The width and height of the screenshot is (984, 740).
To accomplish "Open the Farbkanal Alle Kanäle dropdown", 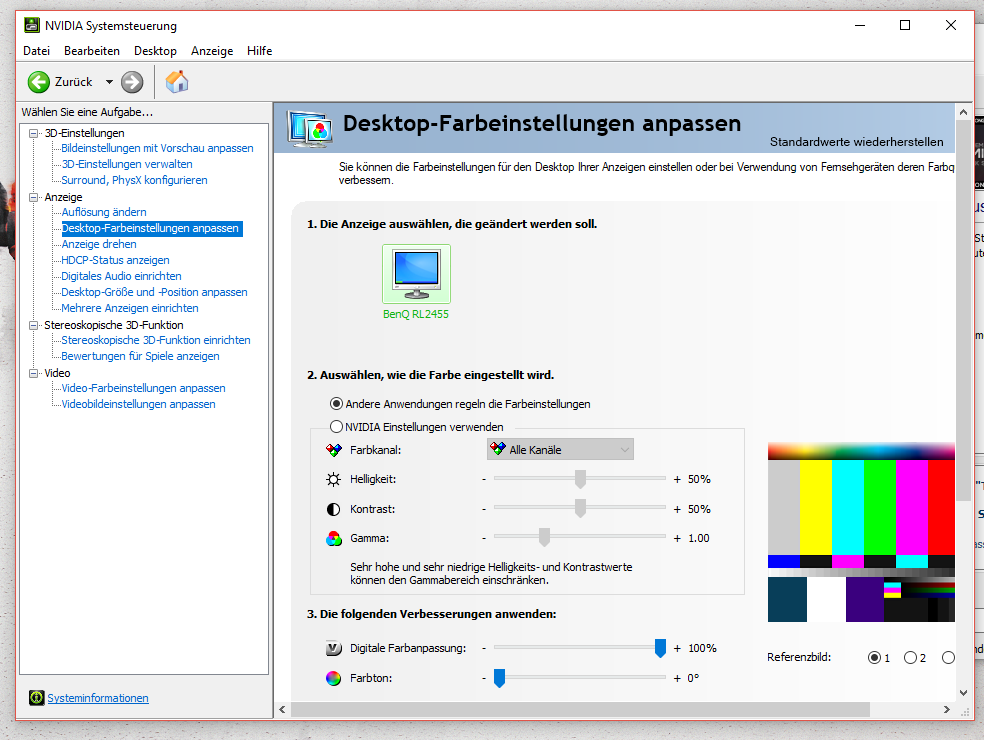I will [x=560, y=449].
